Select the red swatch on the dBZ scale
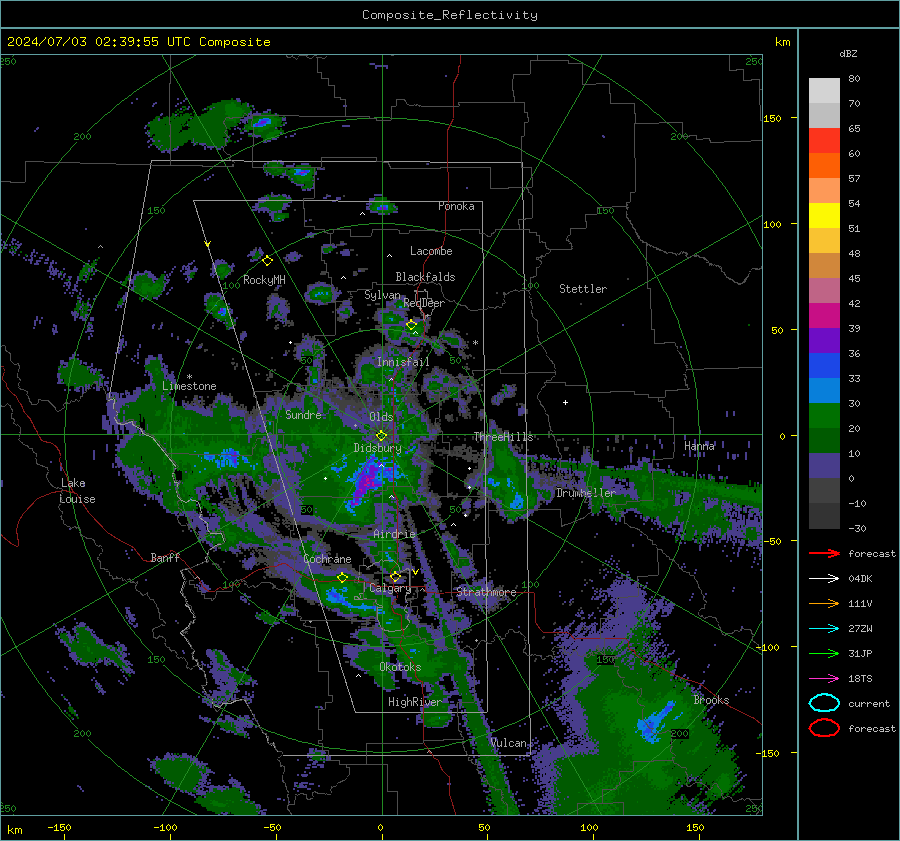900x841 pixels. pyautogui.click(x=824, y=140)
